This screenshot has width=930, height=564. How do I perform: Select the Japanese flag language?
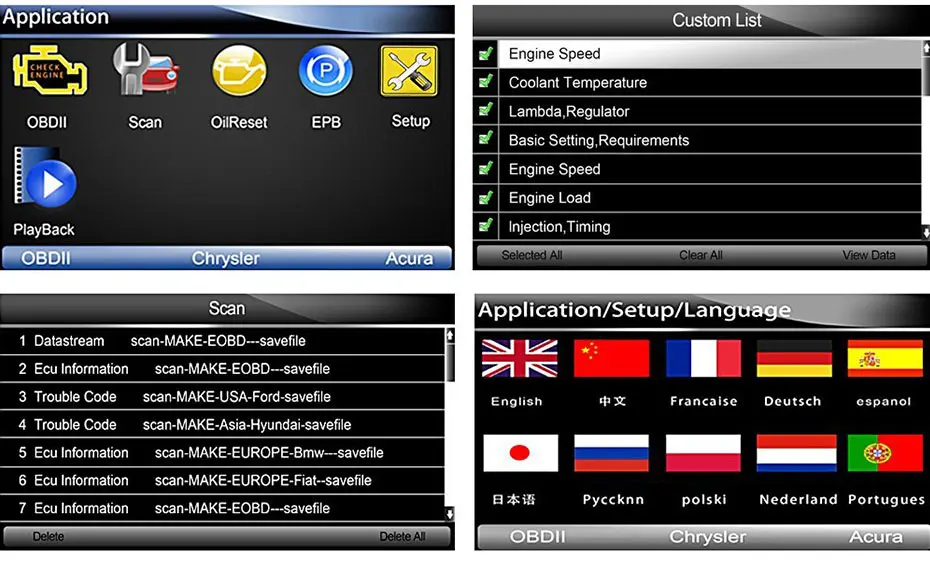[x=521, y=453]
